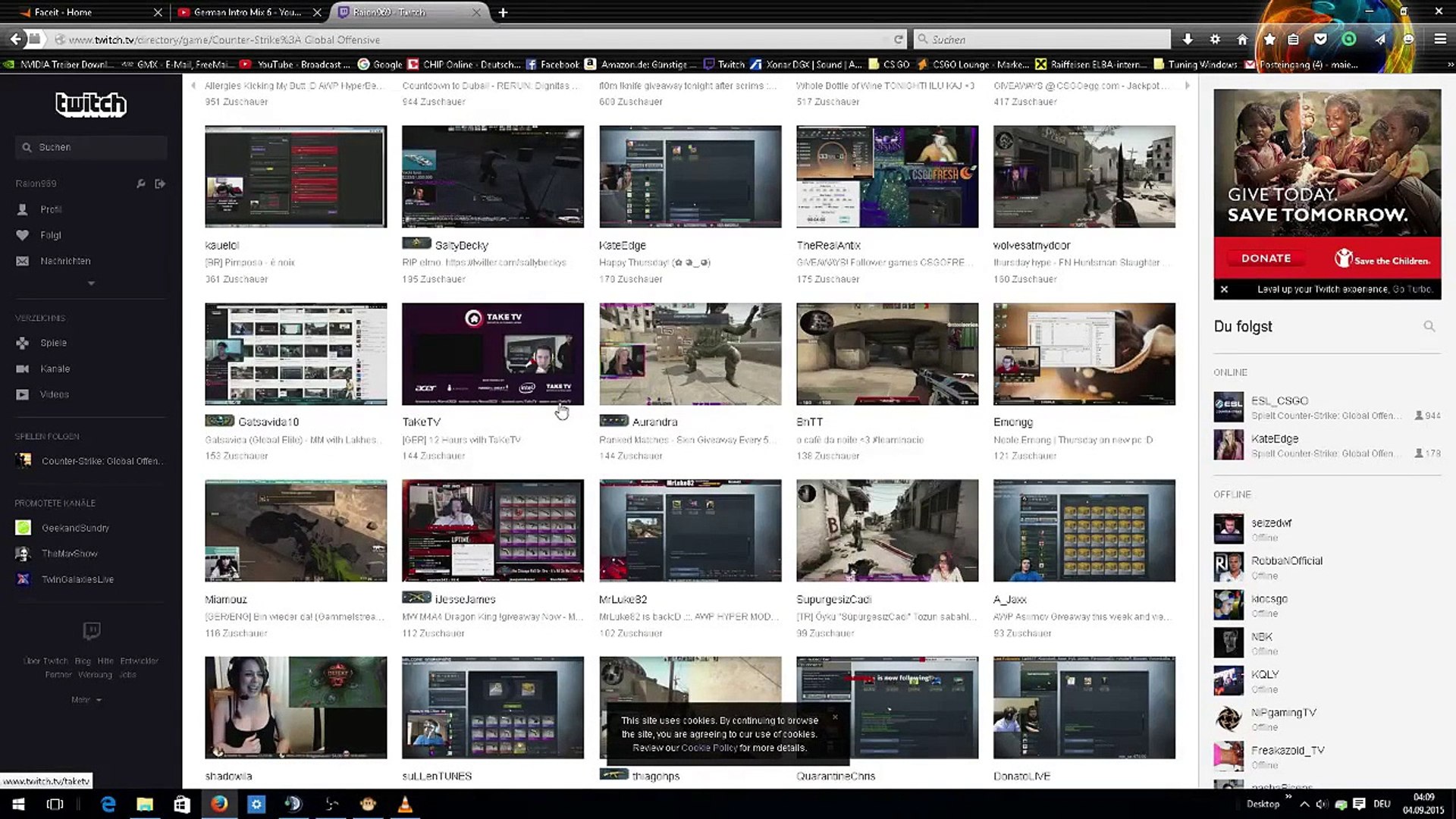The width and height of the screenshot is (1456, 819).
Task: Click the DONATE button in ad
Action: [1266, 259]
